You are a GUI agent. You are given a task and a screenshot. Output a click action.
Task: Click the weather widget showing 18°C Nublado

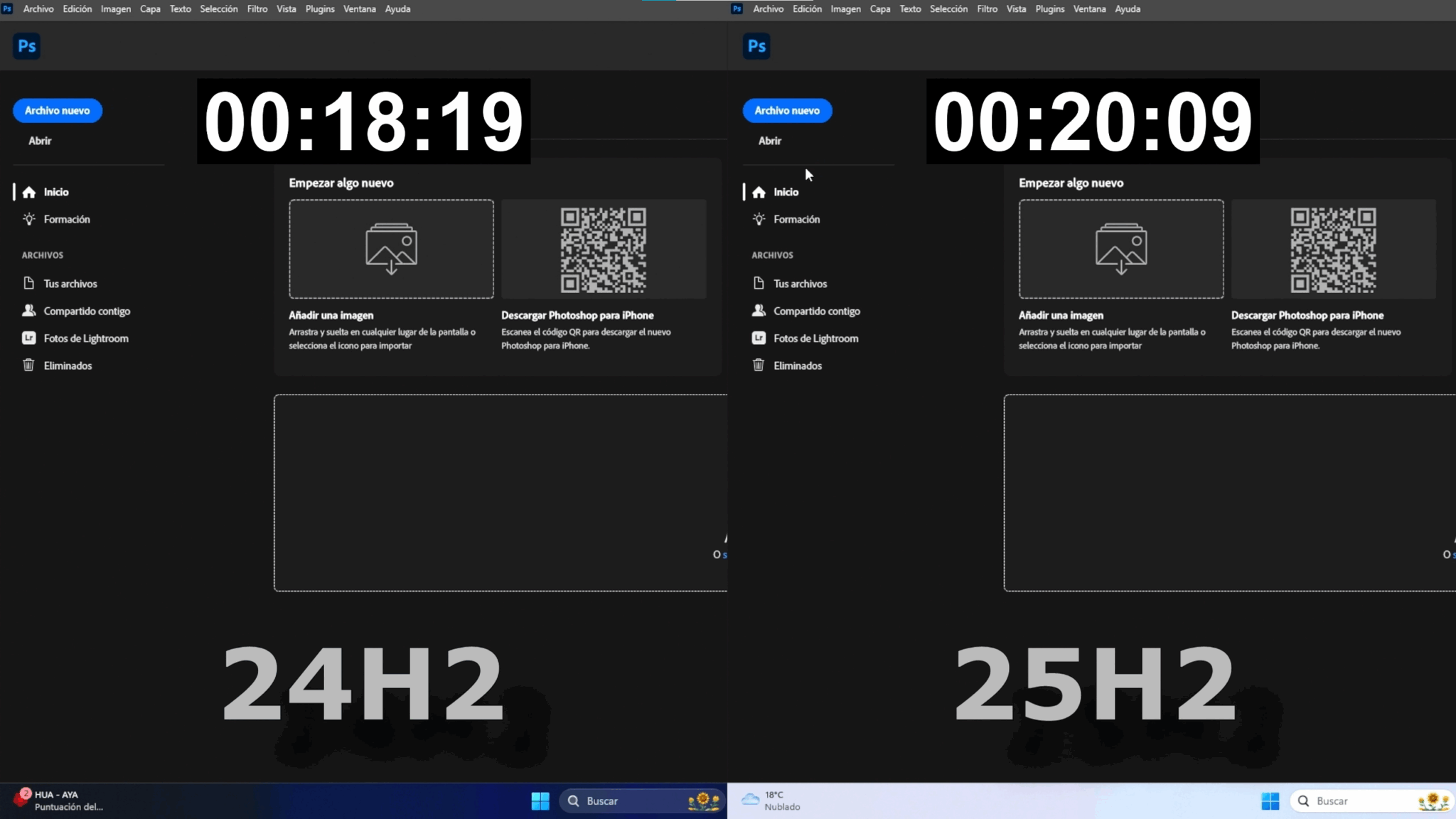(x=771, y=801)
